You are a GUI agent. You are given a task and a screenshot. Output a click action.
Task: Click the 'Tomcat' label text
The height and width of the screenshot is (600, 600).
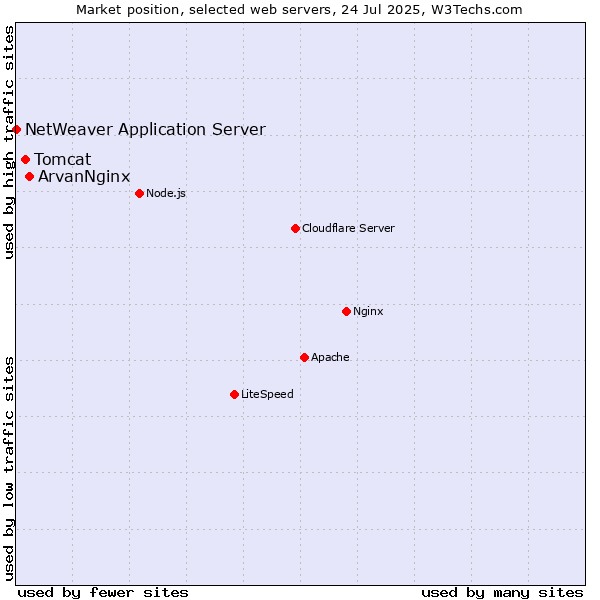63,159
